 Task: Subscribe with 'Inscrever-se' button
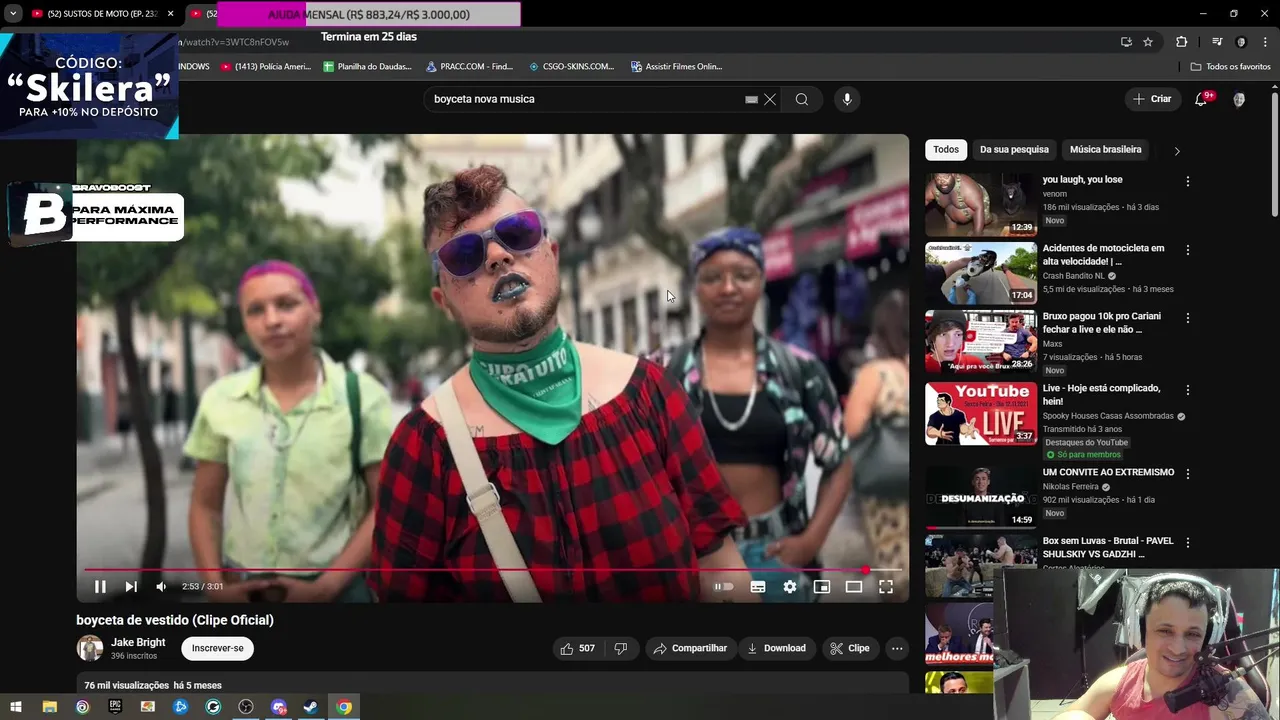coord(217,648)
